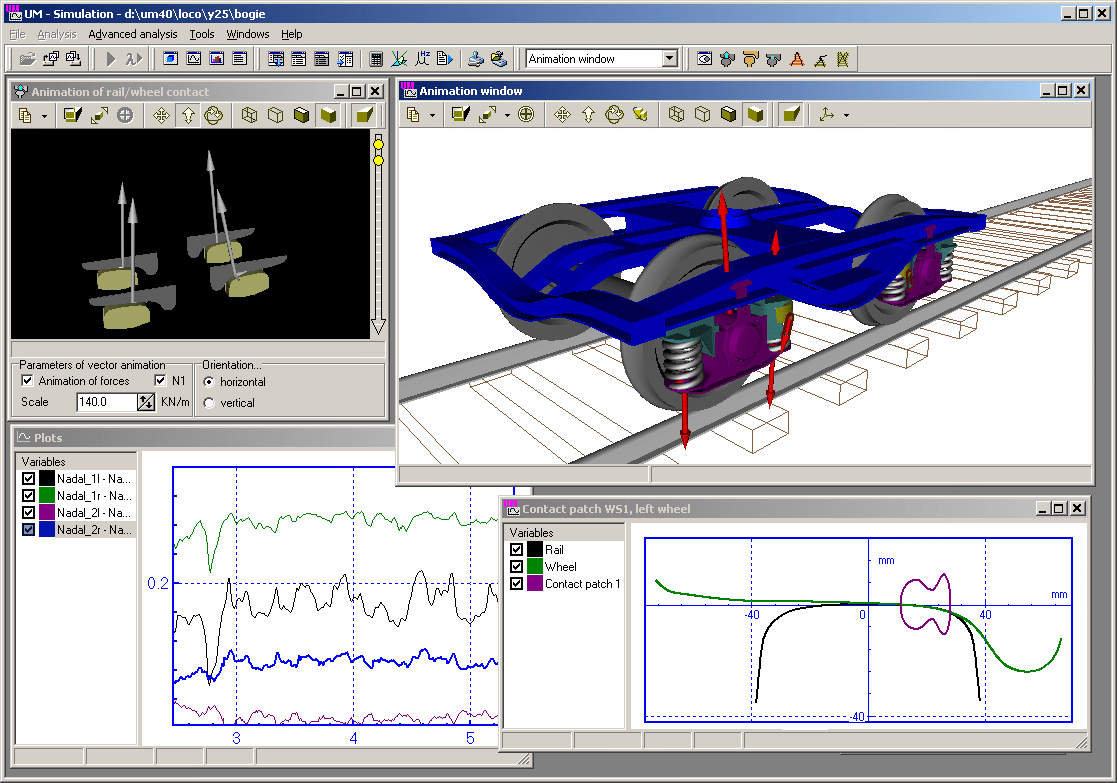Click the fit-to-window crosshair icon in Animation window
Viewport: 1117px width, 783px height.
pyautogui.click(x=525, y=115)
